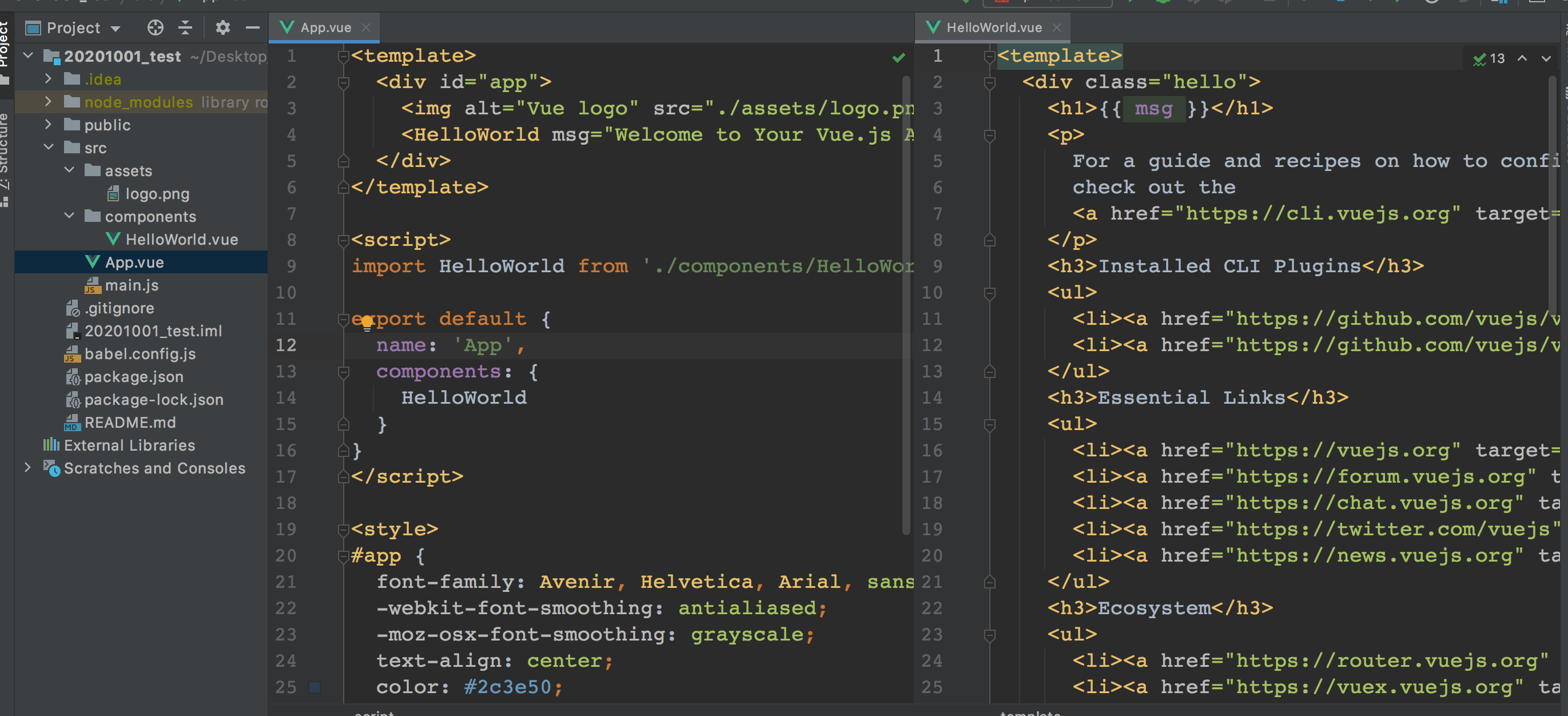
Task: Click 'Ecosystem' heading on line 22
Action: pyautogui.click(x=1153, y=608)
